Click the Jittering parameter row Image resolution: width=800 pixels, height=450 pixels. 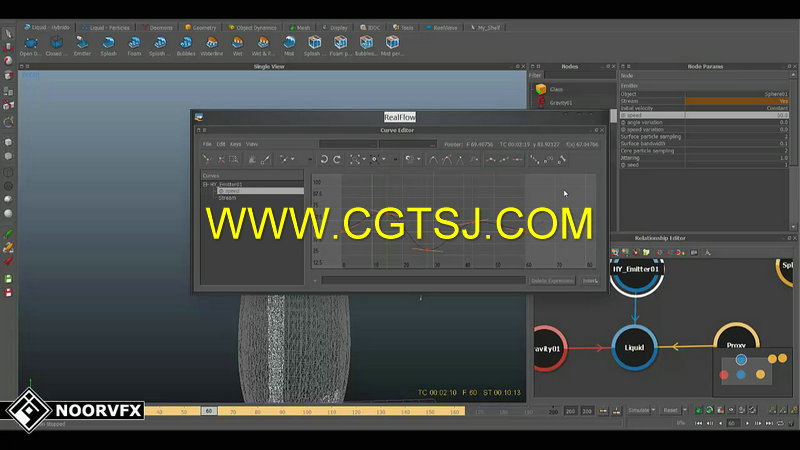[704, 158]
